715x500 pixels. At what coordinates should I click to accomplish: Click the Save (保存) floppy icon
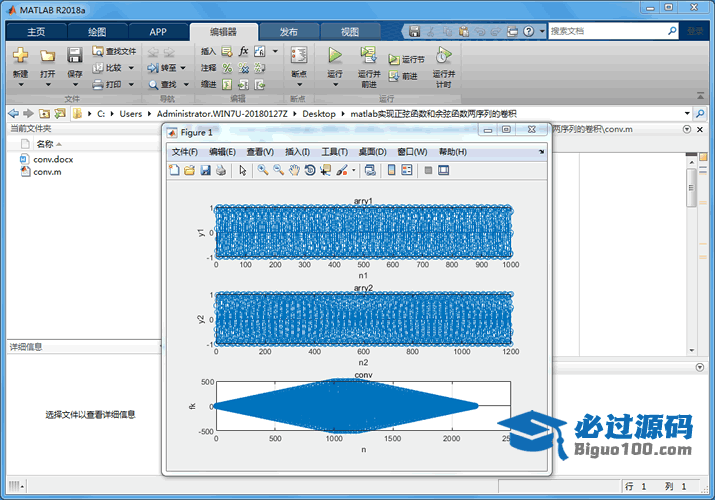[x=75, y=56]
